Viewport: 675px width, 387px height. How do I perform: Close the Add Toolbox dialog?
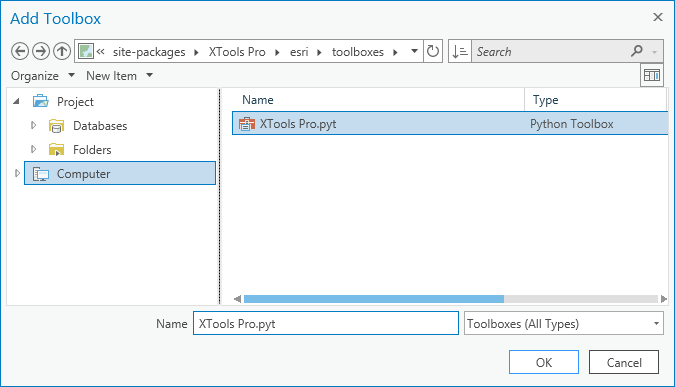657,17
